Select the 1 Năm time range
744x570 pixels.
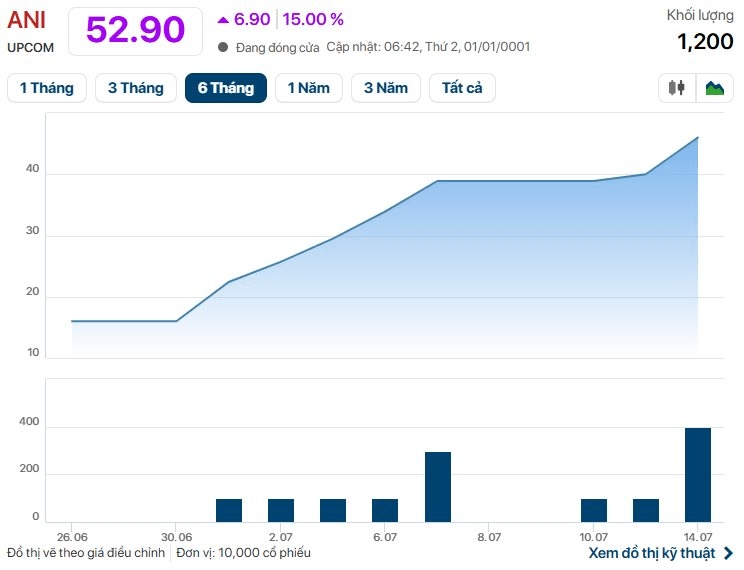[x=309, y=88]
